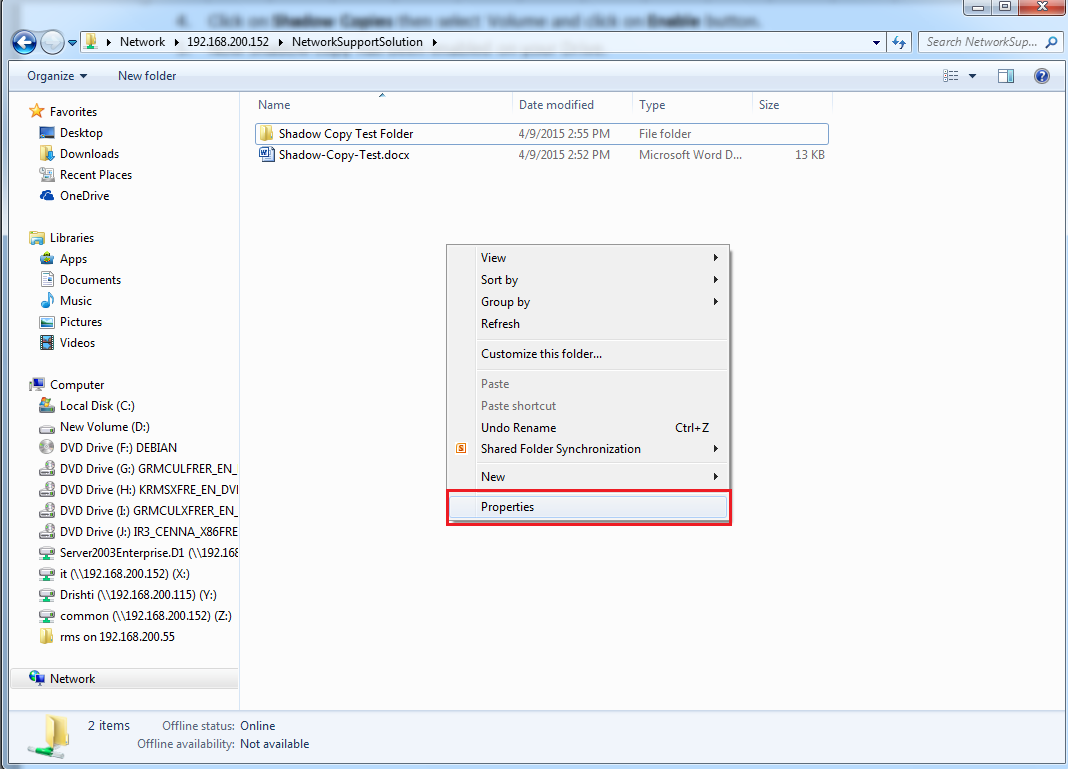
Task: Open the Change your view dropdown arrow
Action: coord(971,75)
